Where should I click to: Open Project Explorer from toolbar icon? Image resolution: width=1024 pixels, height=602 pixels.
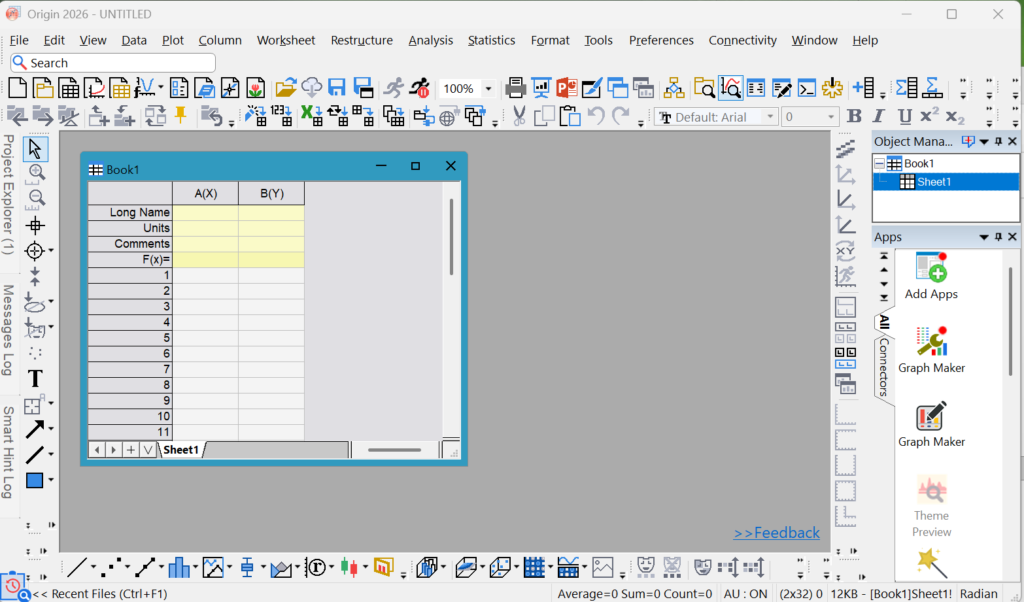(x=704, y=87)
